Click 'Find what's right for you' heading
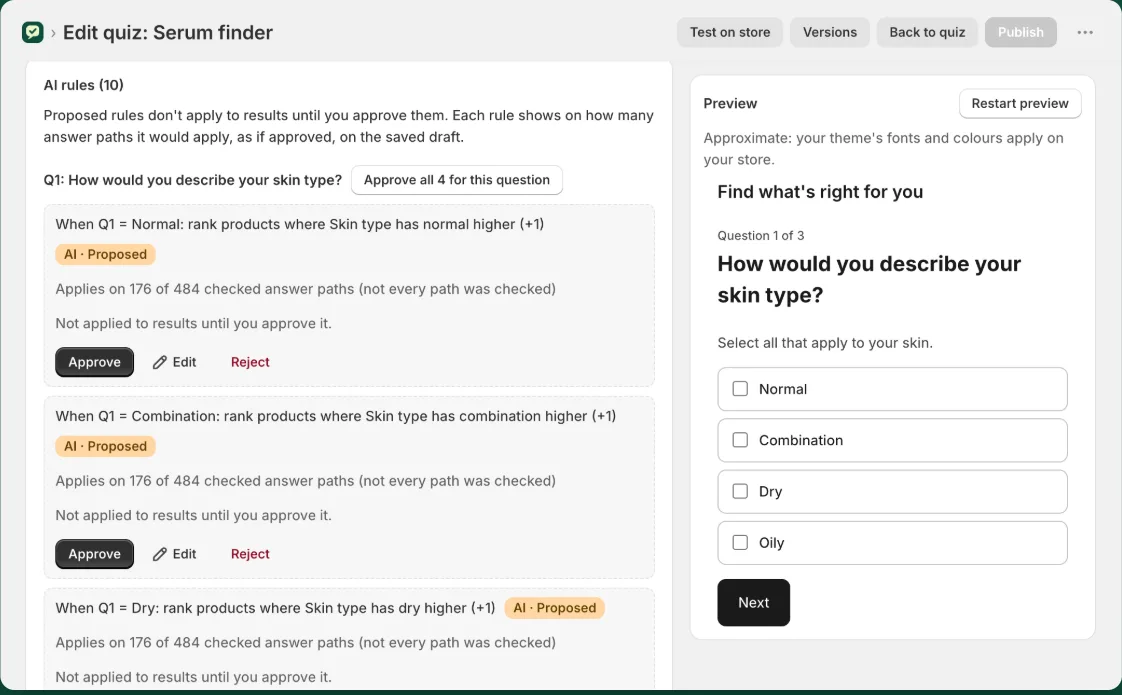The image size is (1122, 695). pos(820,192)
